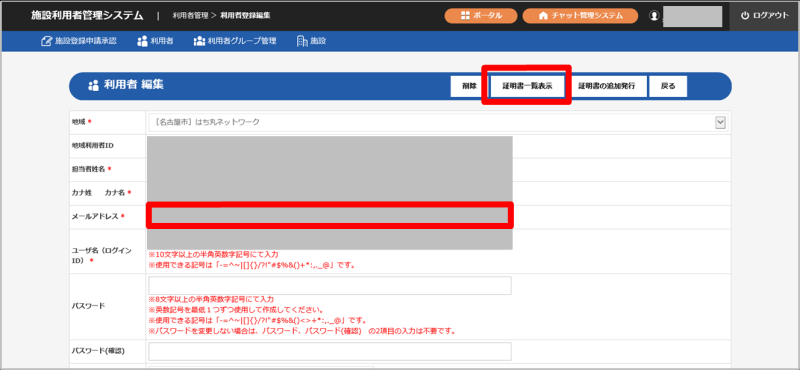Screen dimensions: 800x370
Task: Click the 地域利用者ID label
Action: pos(92,146)
